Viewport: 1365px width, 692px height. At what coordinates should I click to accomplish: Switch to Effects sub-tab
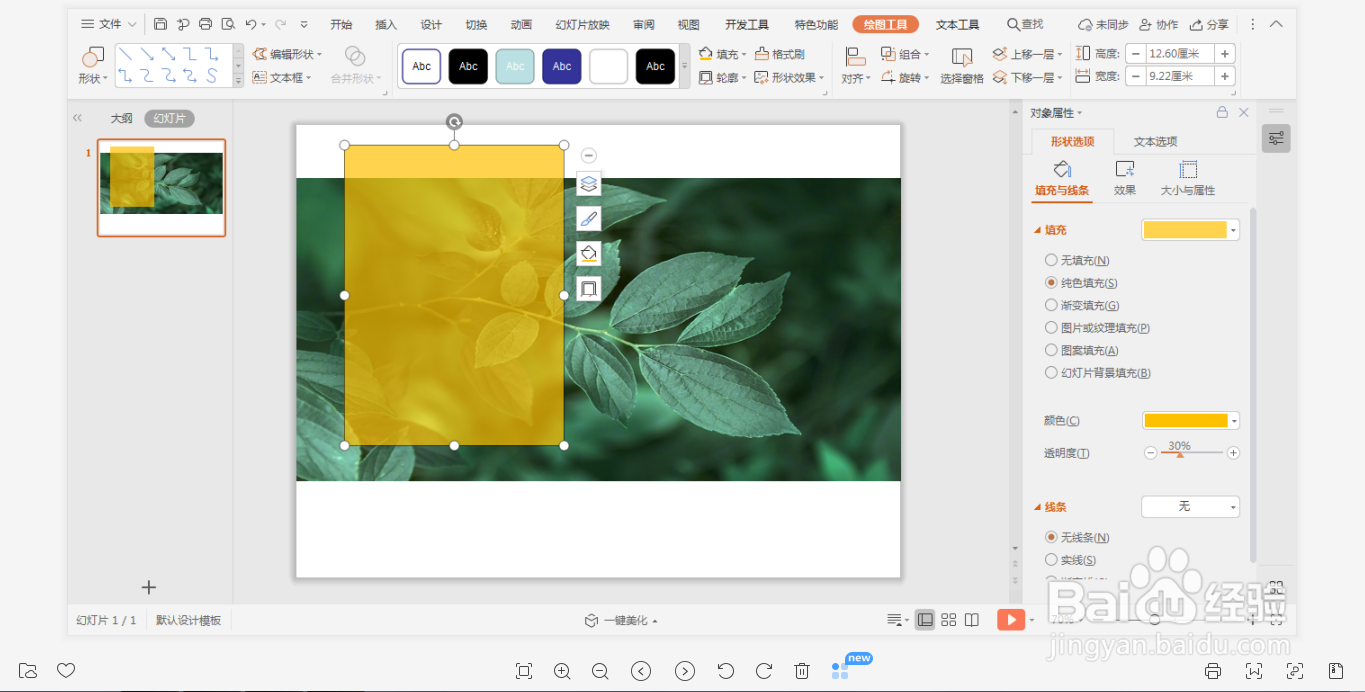tap(1125, 178)
